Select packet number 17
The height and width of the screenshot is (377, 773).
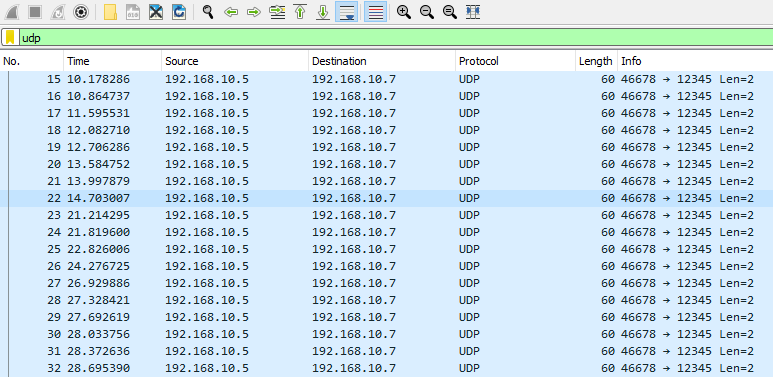click(x=386, y=113)
